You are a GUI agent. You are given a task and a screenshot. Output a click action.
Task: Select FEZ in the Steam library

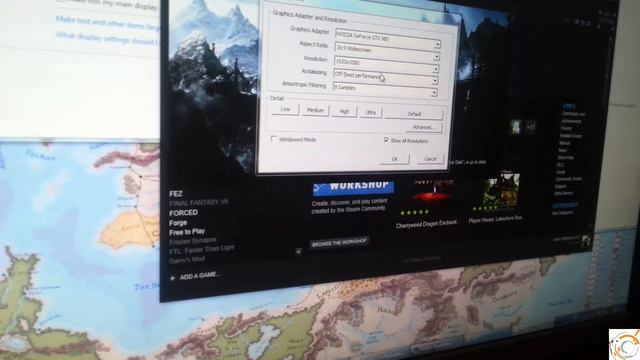click(x=176, y=193)
